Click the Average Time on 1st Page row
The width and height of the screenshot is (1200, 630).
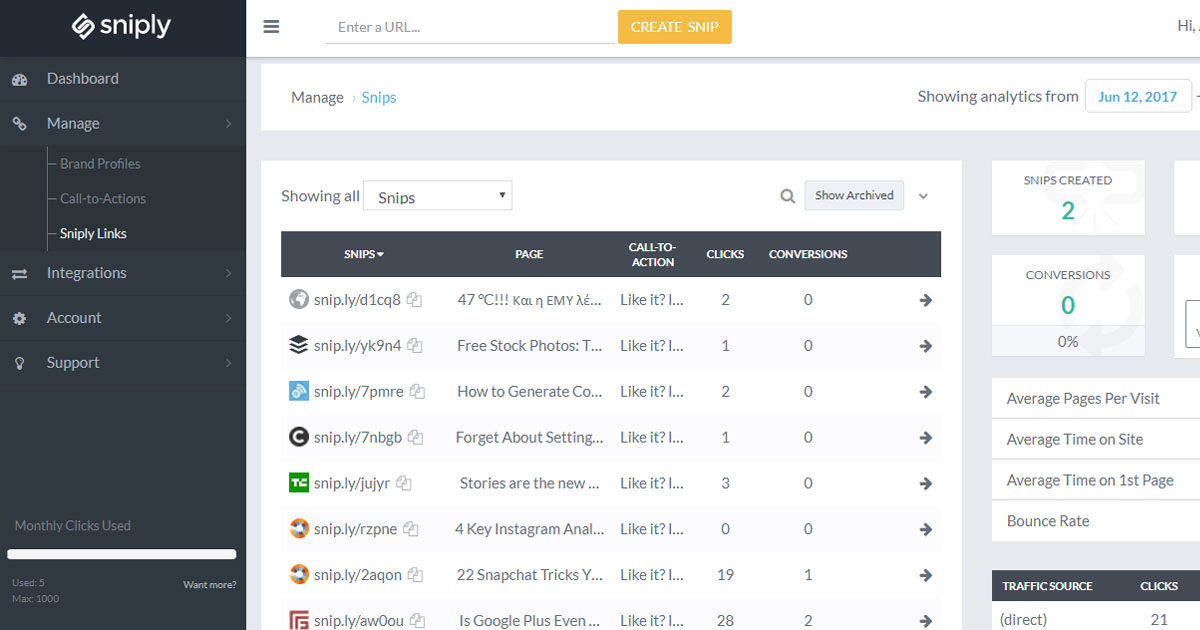click(1096, 480)
